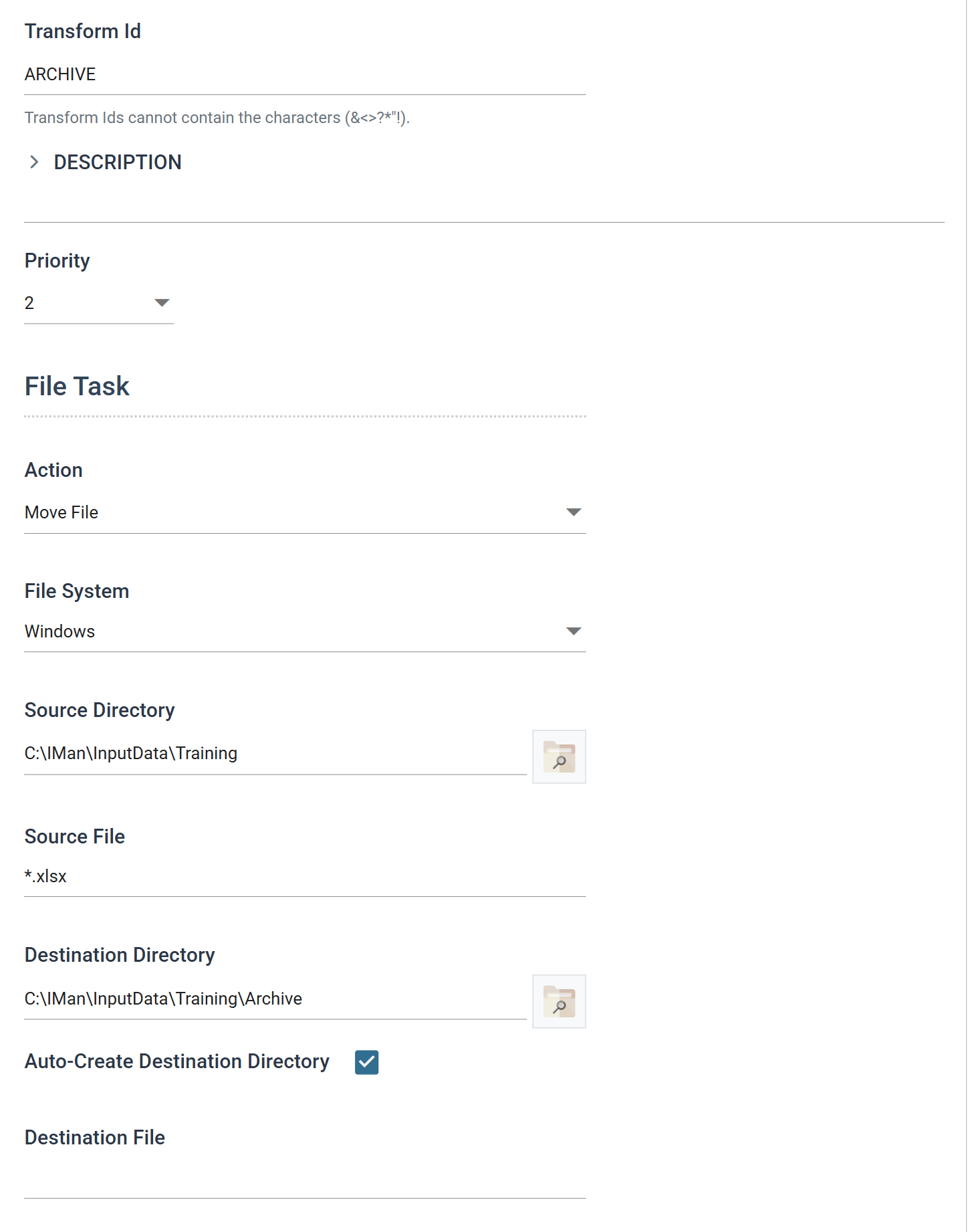Image resolution: width=968 pixels, height=1232 pixels.
Task: Click the Destination Directory path field
Action: point(275,999)
